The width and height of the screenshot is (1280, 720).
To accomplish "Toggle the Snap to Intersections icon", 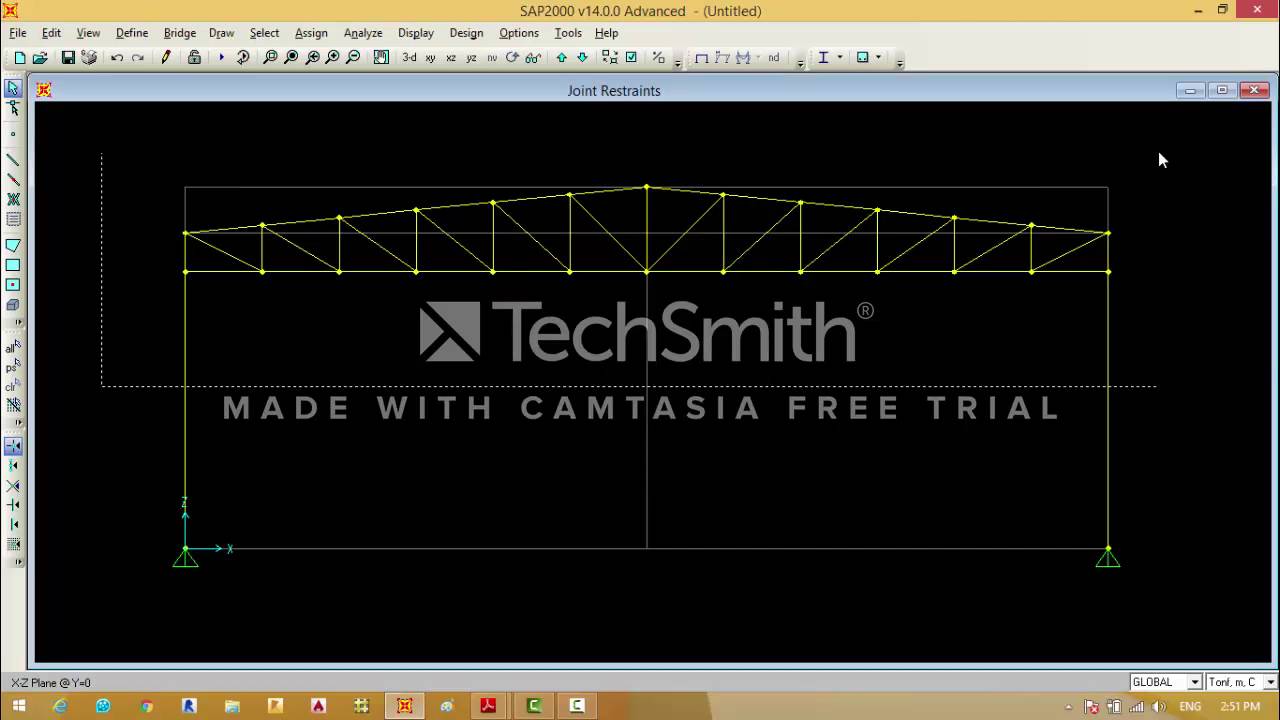I will click(x=13, y=486).
